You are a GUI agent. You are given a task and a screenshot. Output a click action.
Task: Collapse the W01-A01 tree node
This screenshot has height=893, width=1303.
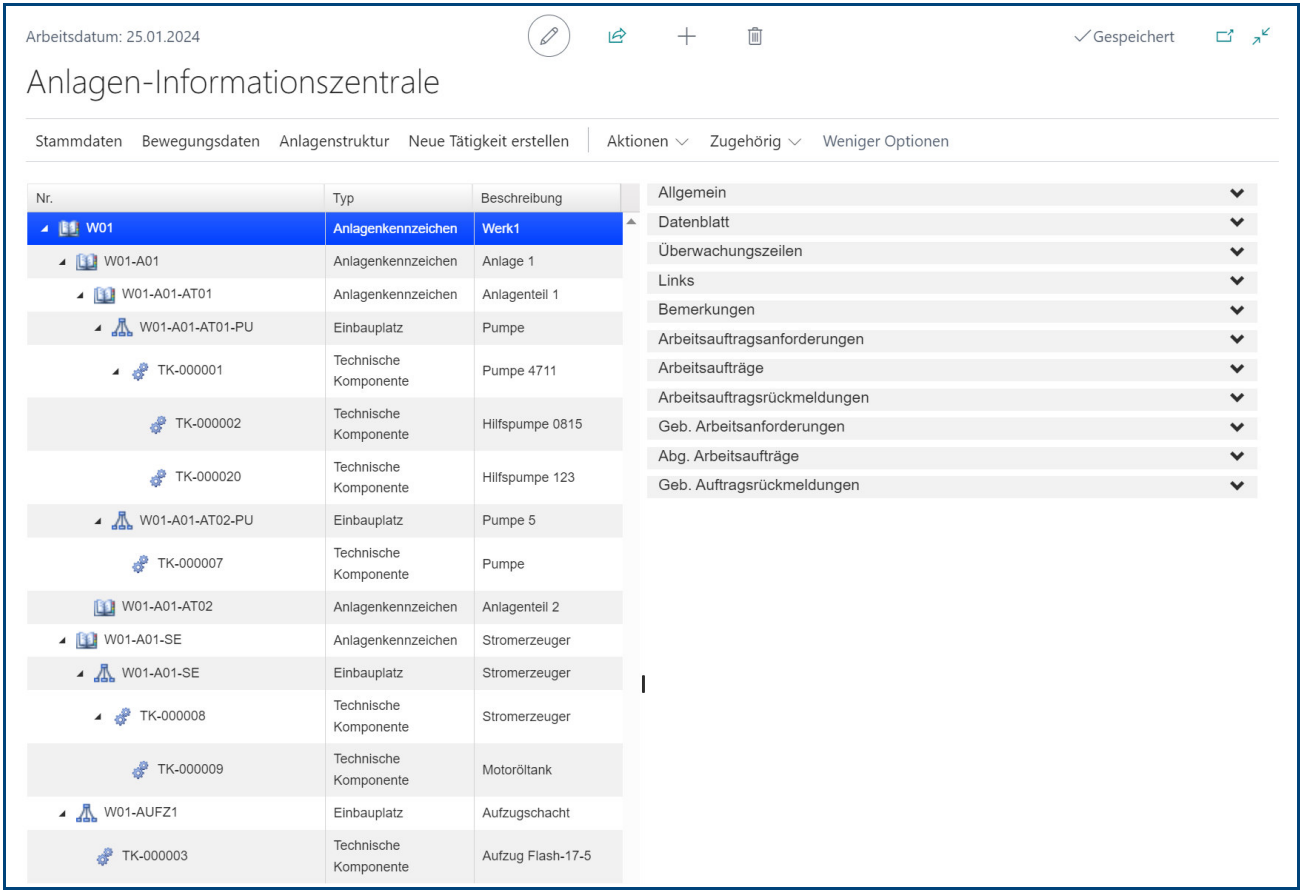tap(63, 262)
